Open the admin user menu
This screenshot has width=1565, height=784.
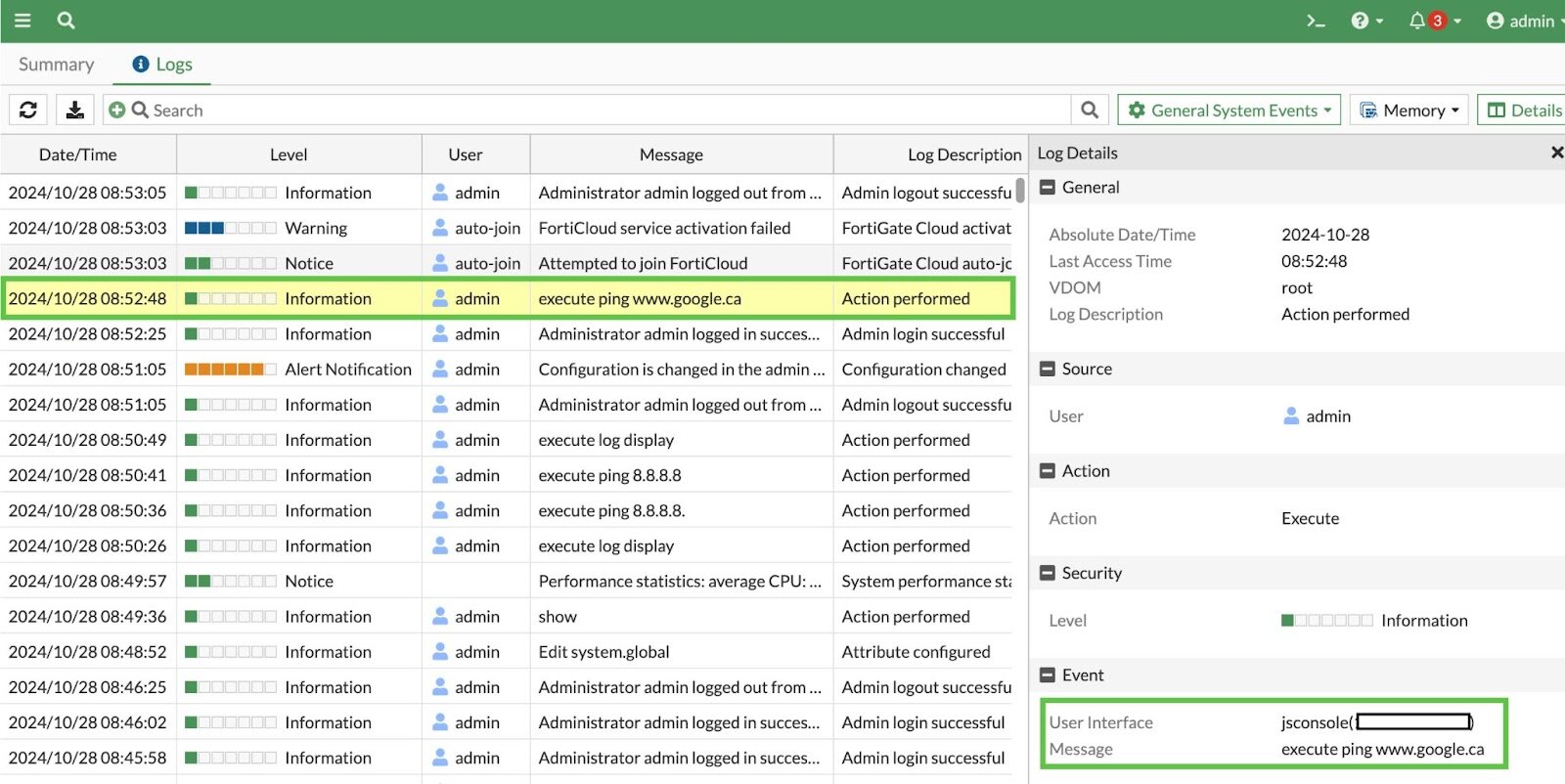1521,21
